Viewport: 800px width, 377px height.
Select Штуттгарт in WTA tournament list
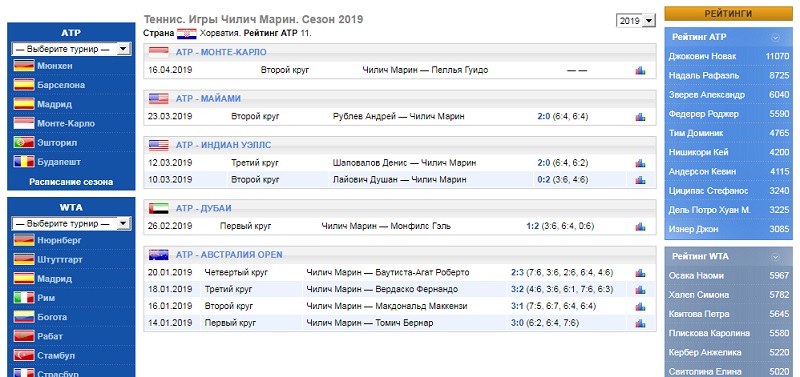click(x=60, y=260)
